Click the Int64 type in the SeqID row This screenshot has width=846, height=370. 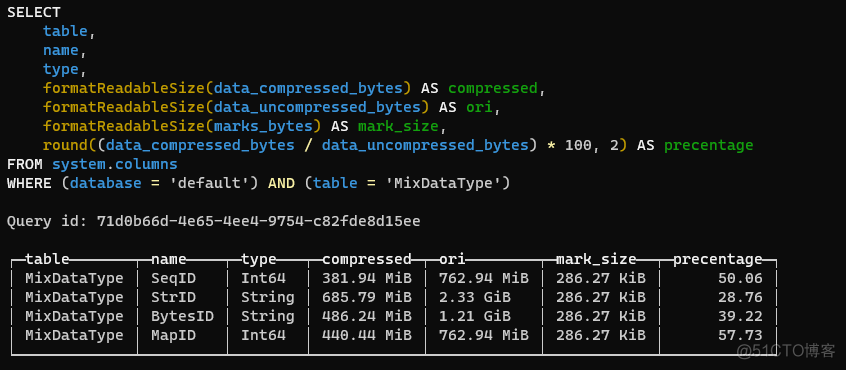tap(263, 278)
